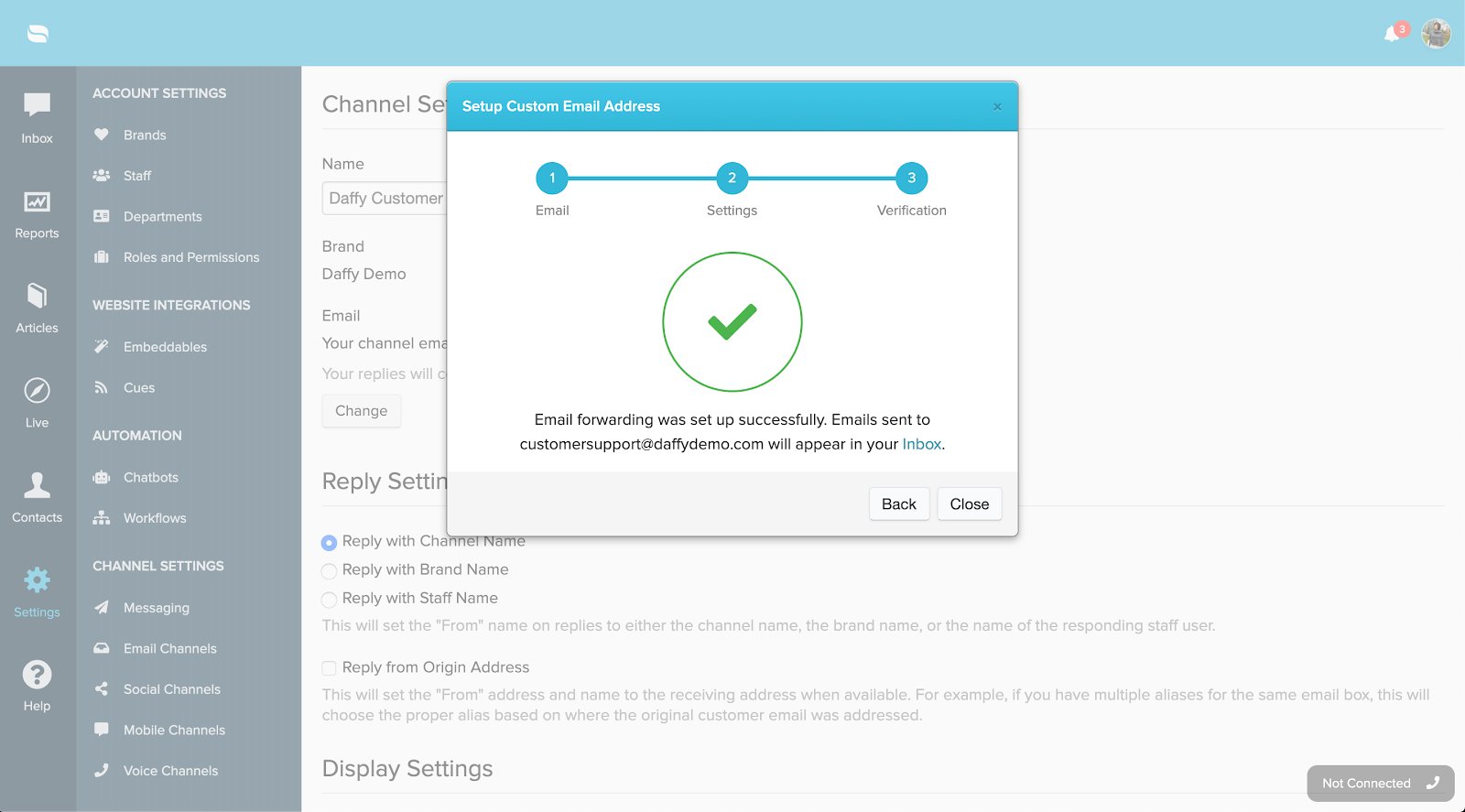Image resolution: width=1465 pixels, height=812 pixels.
Task: Click the Cues label
Action: 139,387
